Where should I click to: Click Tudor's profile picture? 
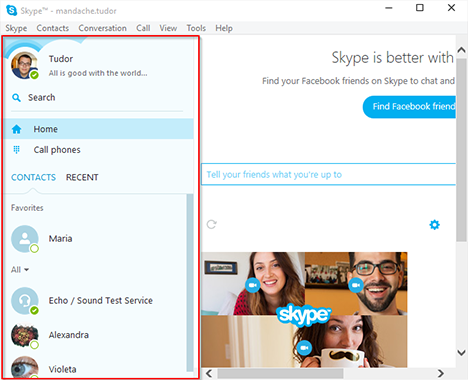click(24, 65)
